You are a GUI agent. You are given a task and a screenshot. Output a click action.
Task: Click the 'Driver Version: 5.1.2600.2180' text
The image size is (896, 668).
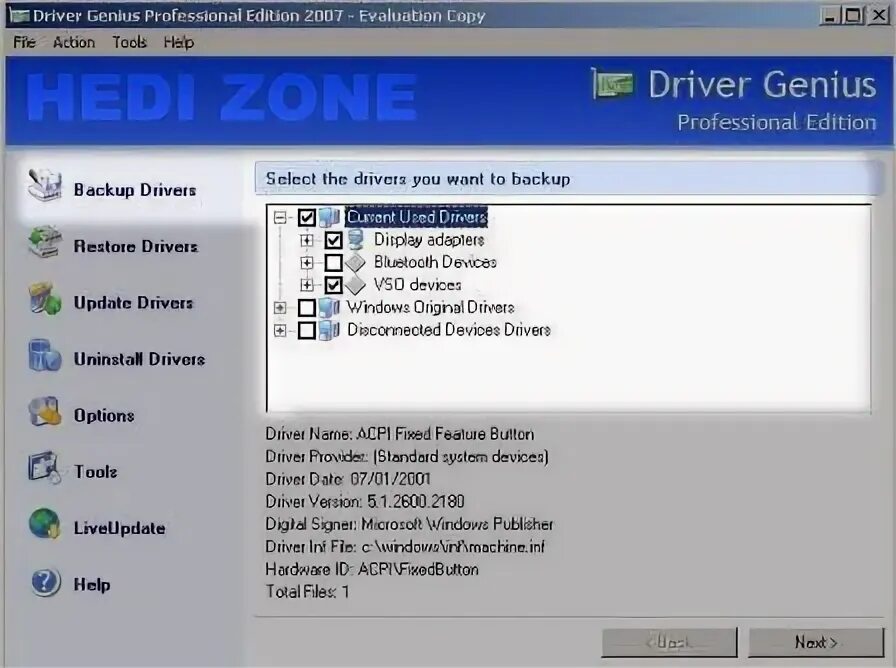(365, 502)
